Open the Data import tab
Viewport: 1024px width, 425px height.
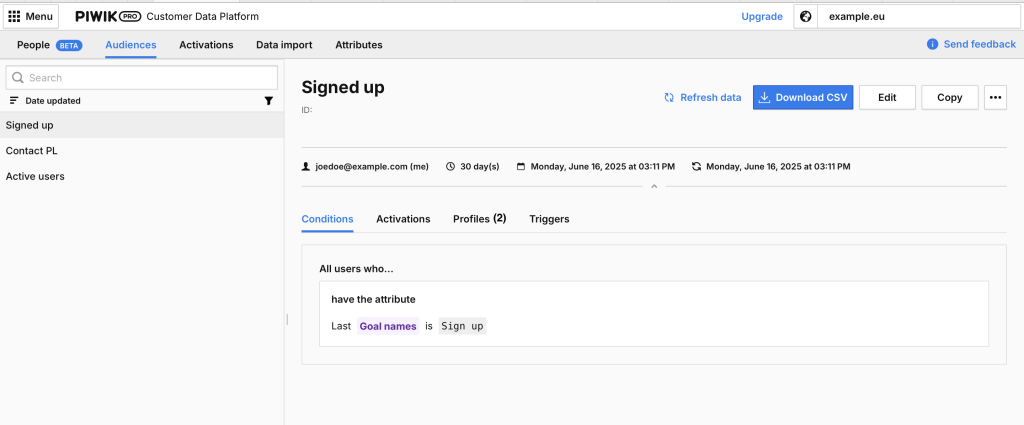coord(284,45)
